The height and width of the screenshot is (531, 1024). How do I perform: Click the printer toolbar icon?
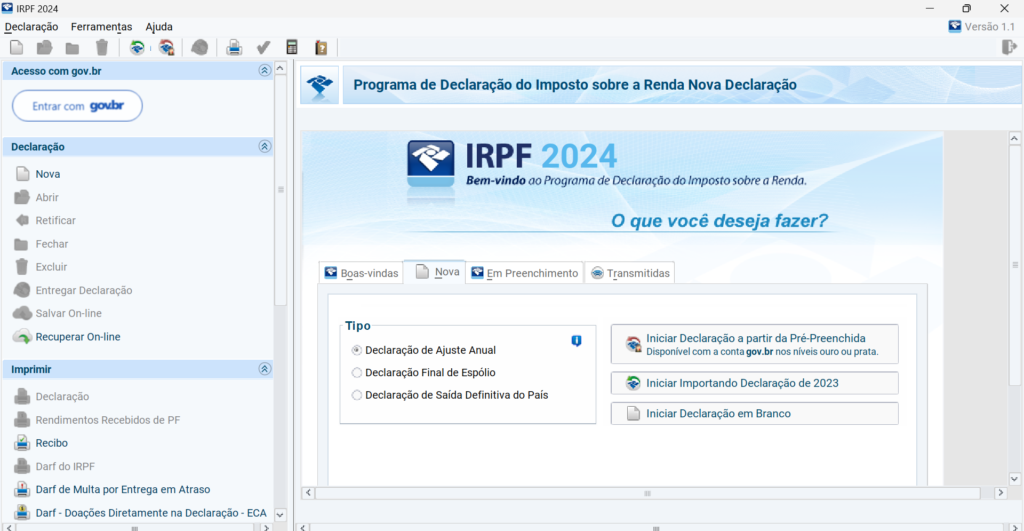(234, 47)
